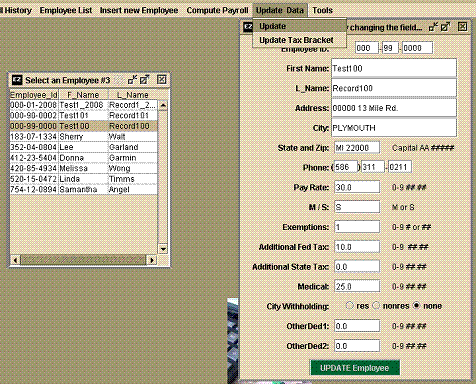This screenshot has height=384, width=476.
Task: Click the horizontal scrollbar thumb in employee list
Action: tap(83, 260)
